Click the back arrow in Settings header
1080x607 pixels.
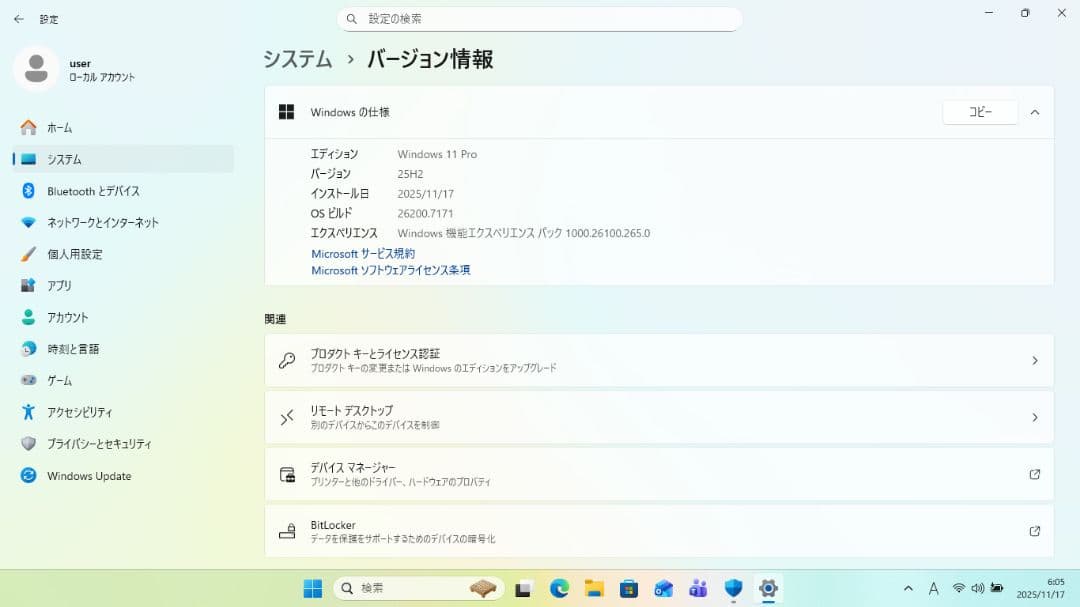pos(18,19)
